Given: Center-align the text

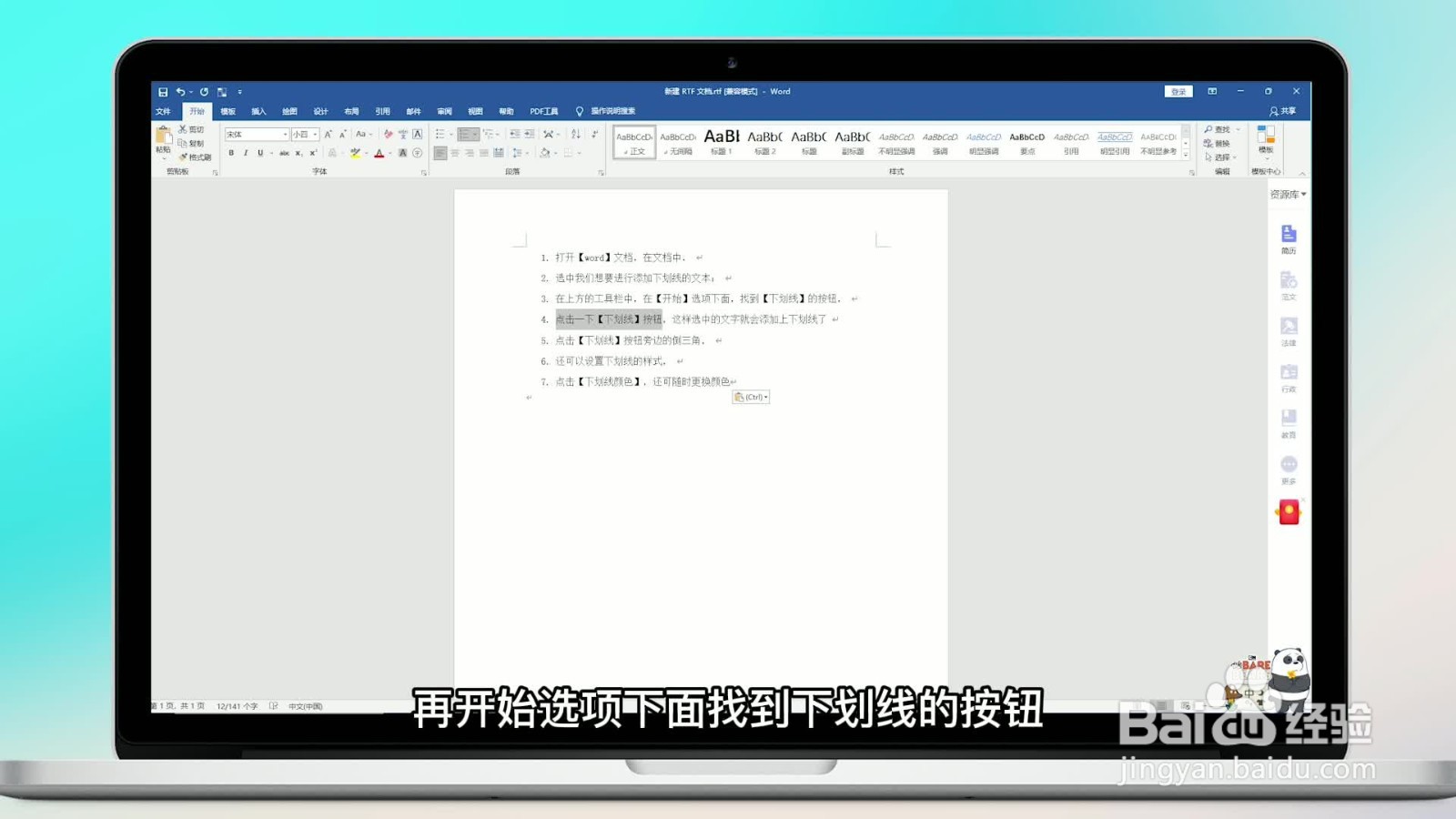Looking at the screenshot, I should click(x=455, y=153).
